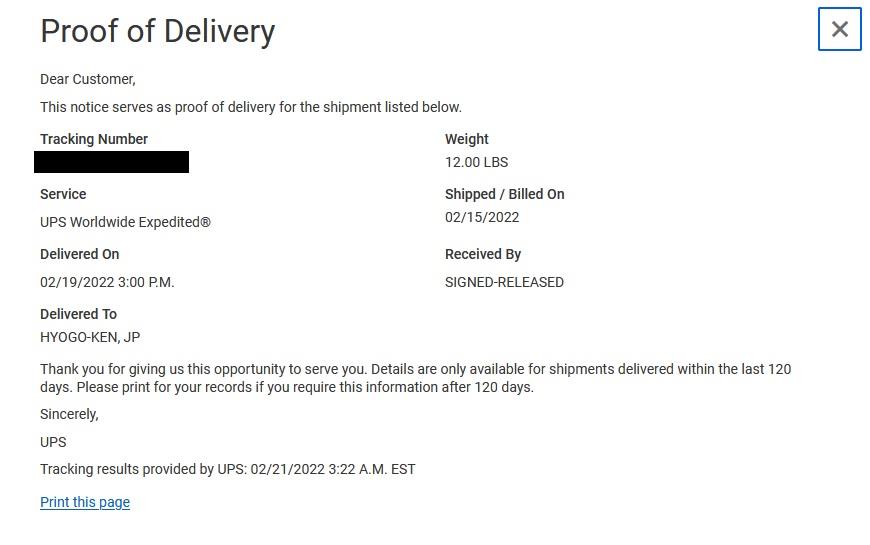Click the Service label

click(63, 194)
